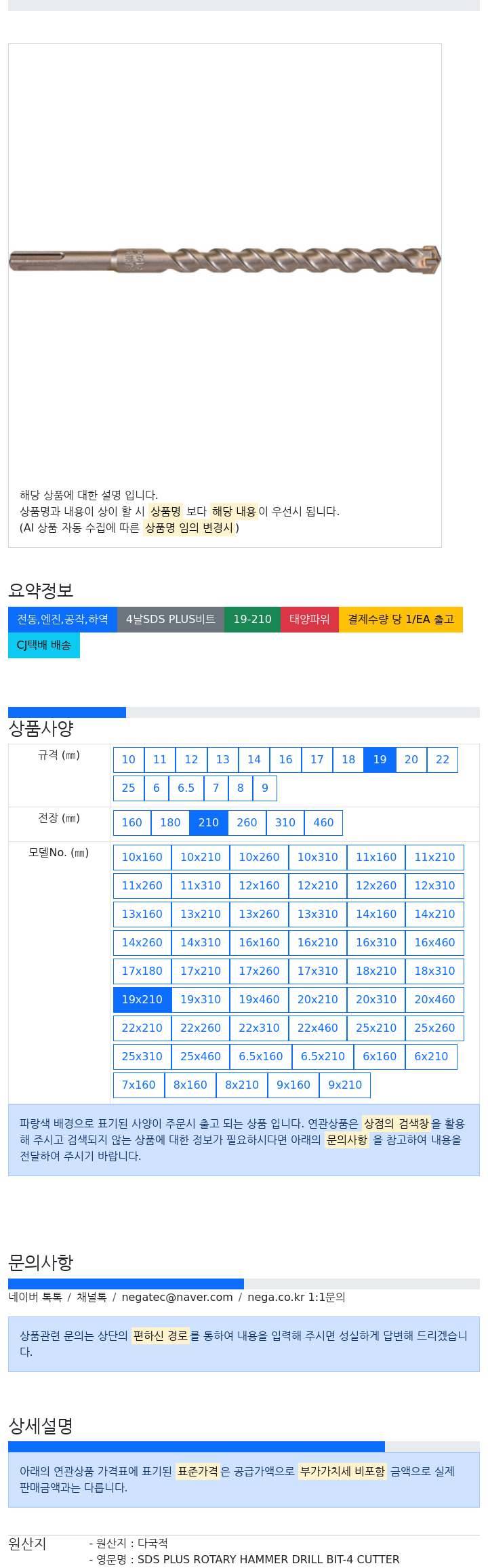The width and height of the screenshot is (488, 1568).
Task: Click model 16x460
Action: click(x=435, y=942)
